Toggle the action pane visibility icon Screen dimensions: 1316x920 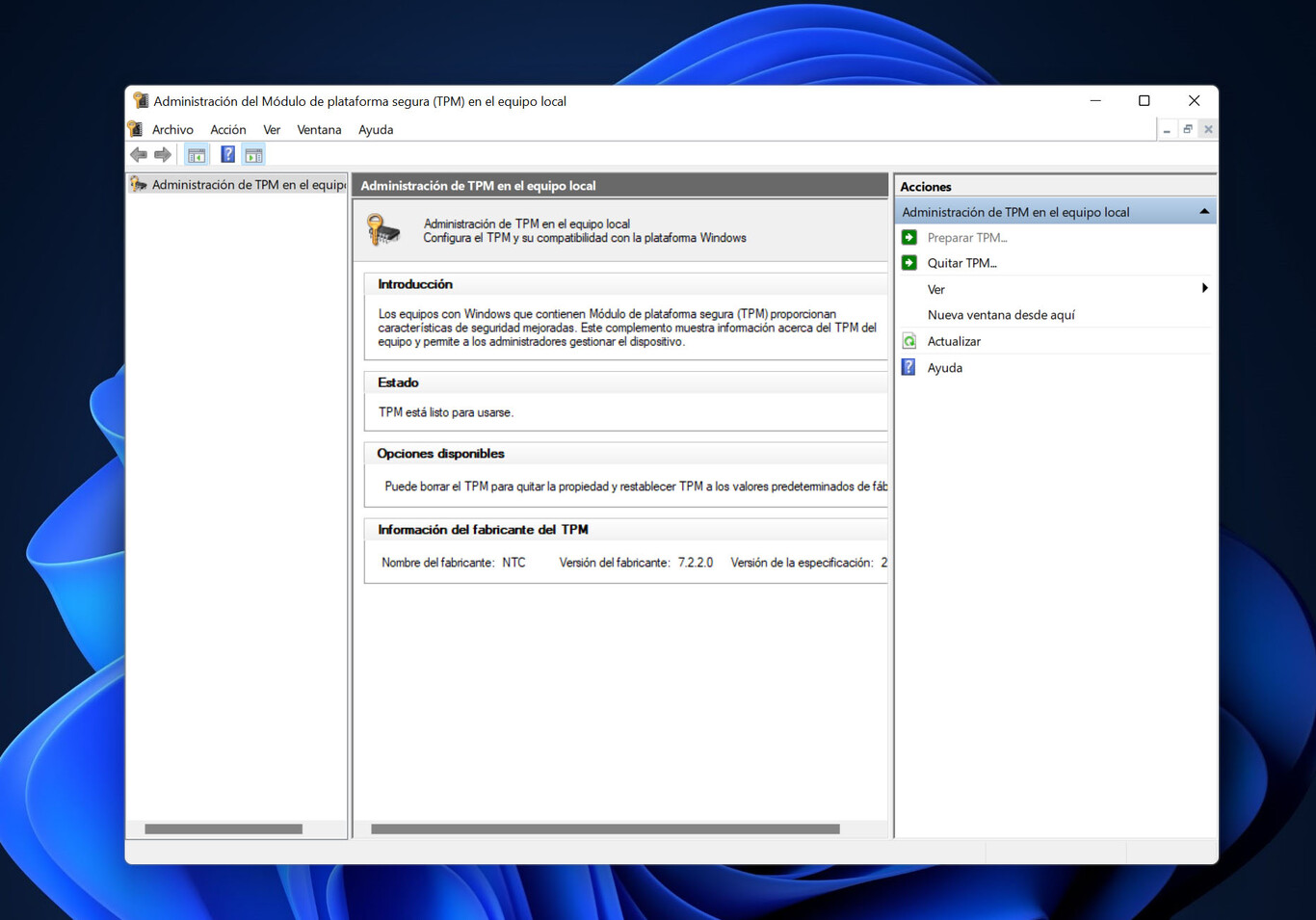(x=253, y=154)
